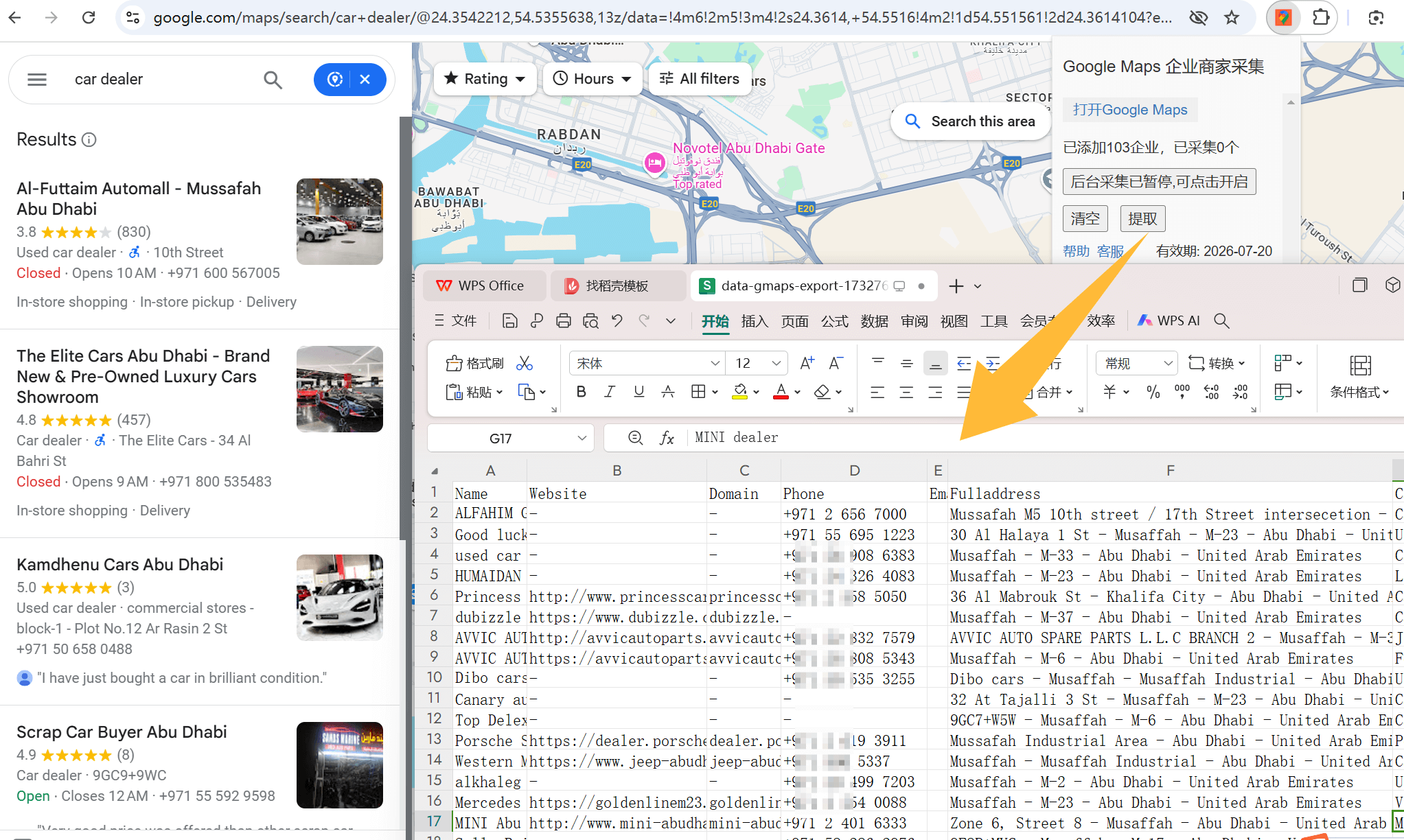Expand the font name 宋体 dropdown
This screenshot has height=840, width=1404.
click(715, 363)
